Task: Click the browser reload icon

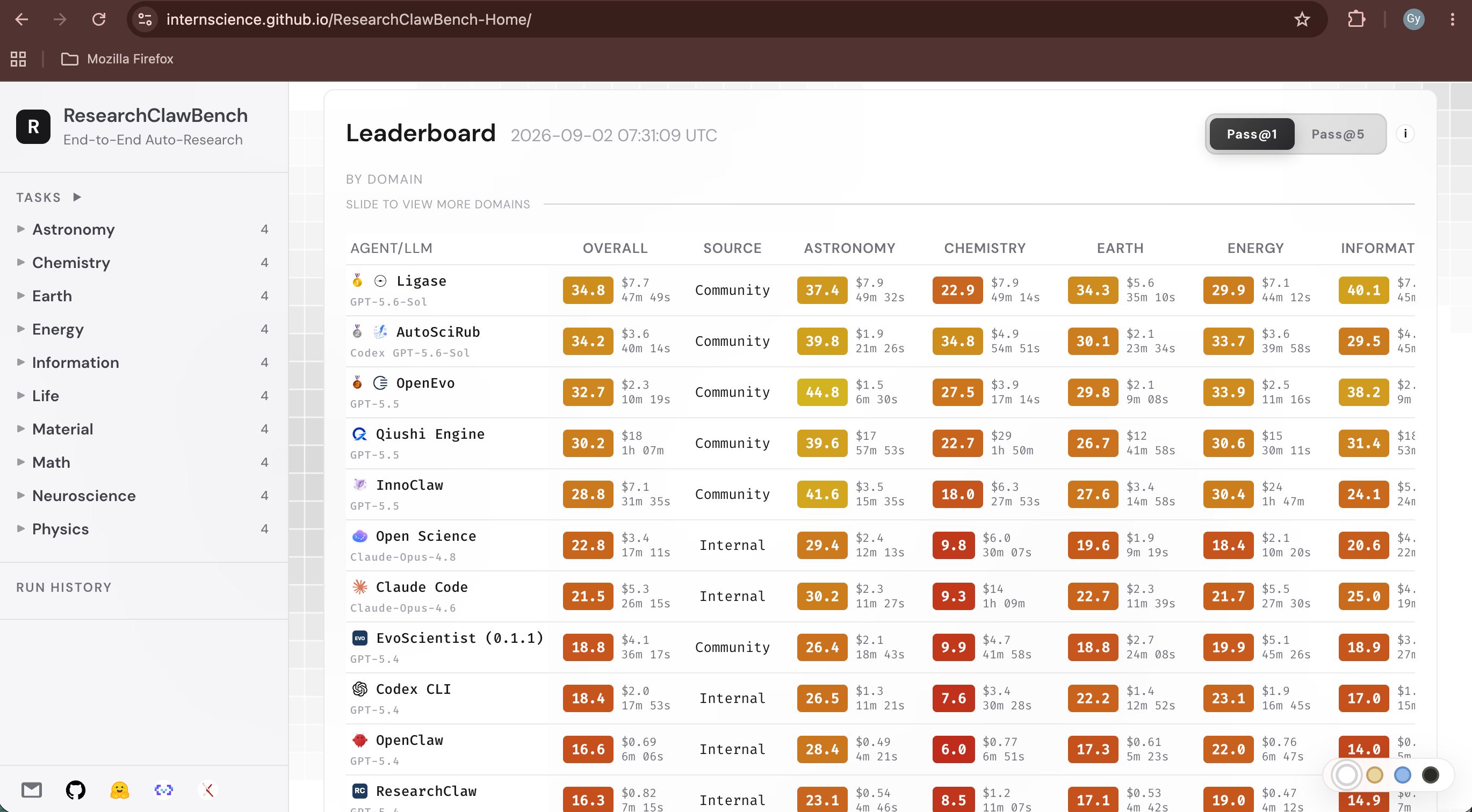Action: click(x=99, y=19)
